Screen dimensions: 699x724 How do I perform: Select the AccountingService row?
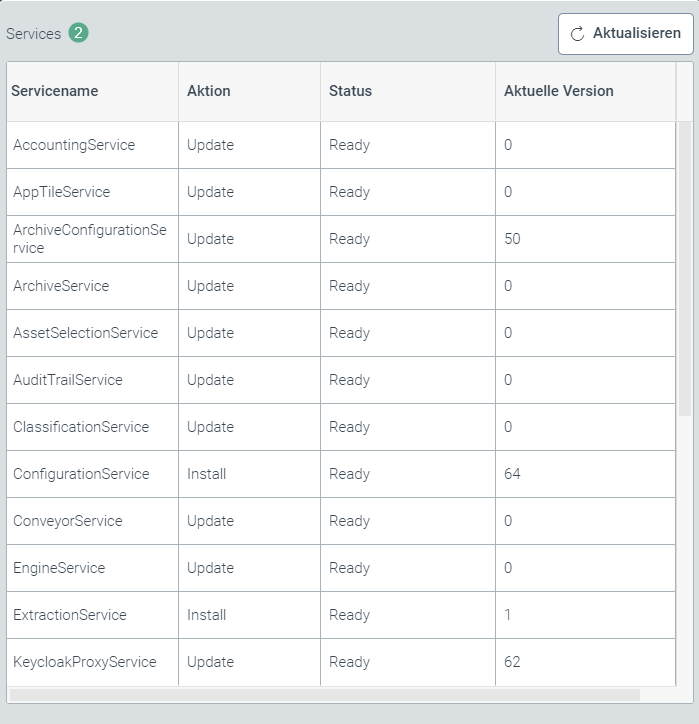(x=74, y=145)
